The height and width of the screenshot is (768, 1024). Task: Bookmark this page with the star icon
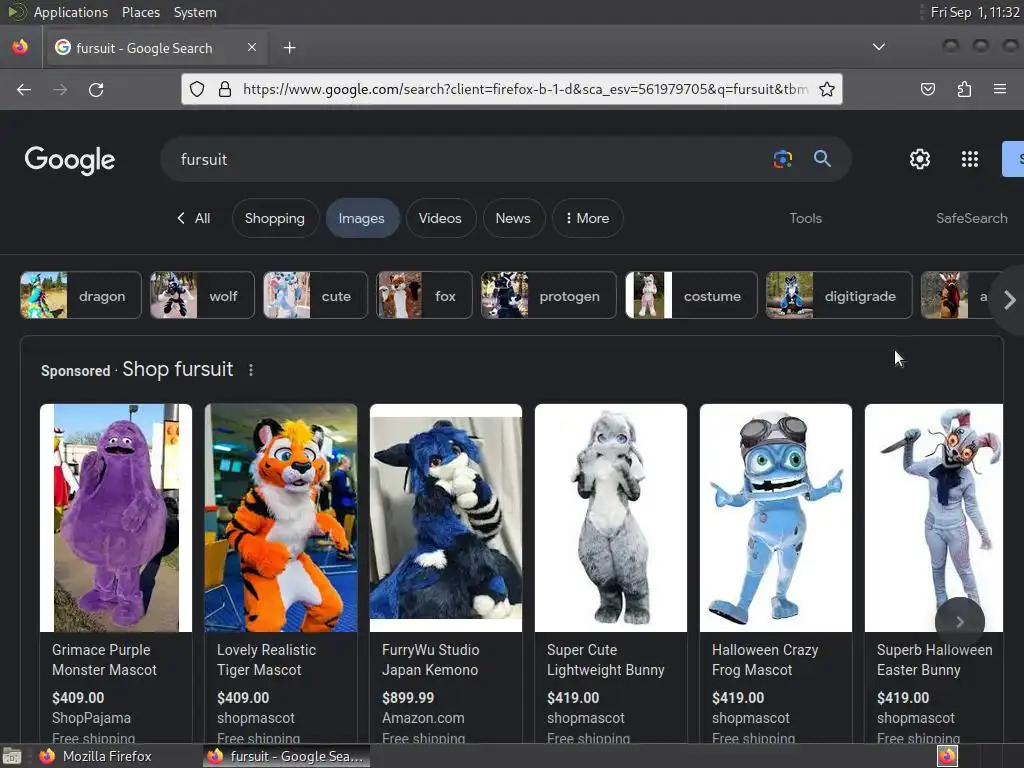(827, 89)
